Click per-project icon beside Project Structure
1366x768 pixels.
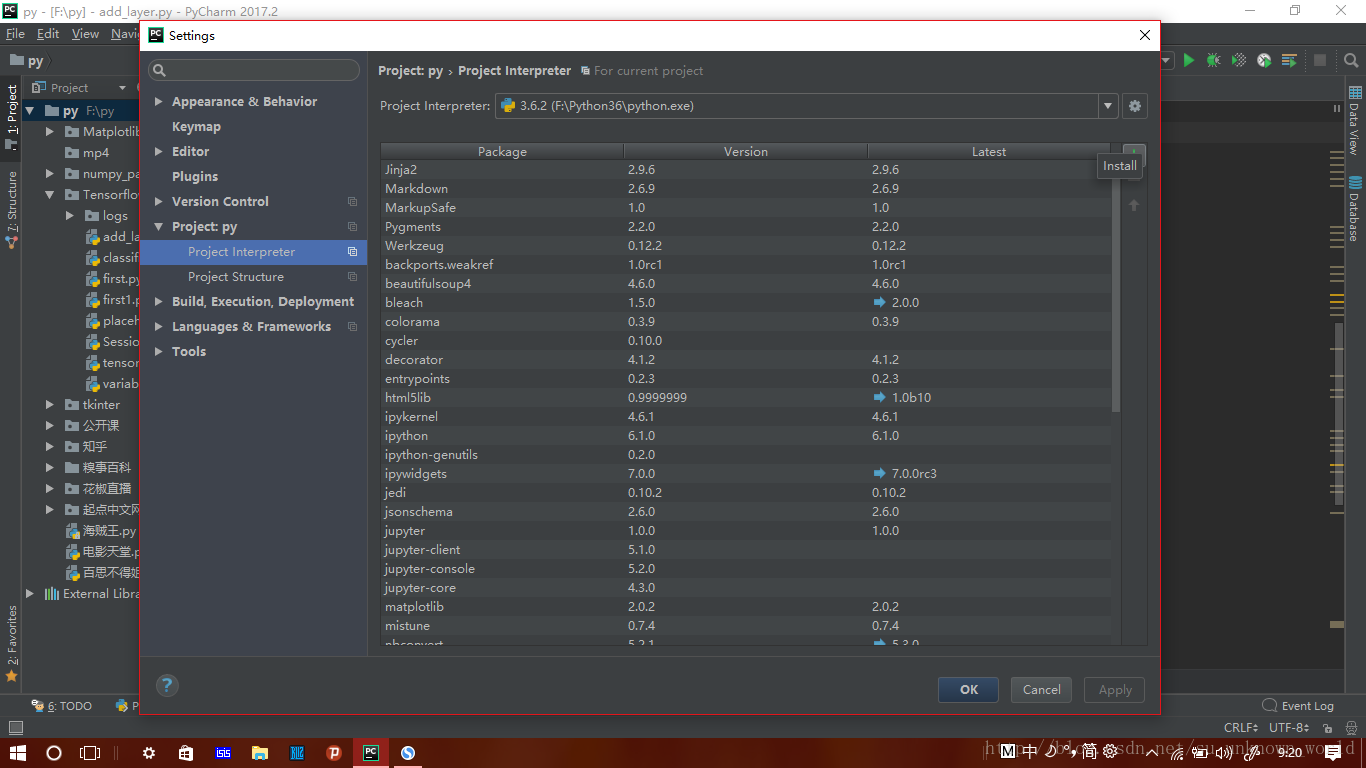click(x=352, y=277)
